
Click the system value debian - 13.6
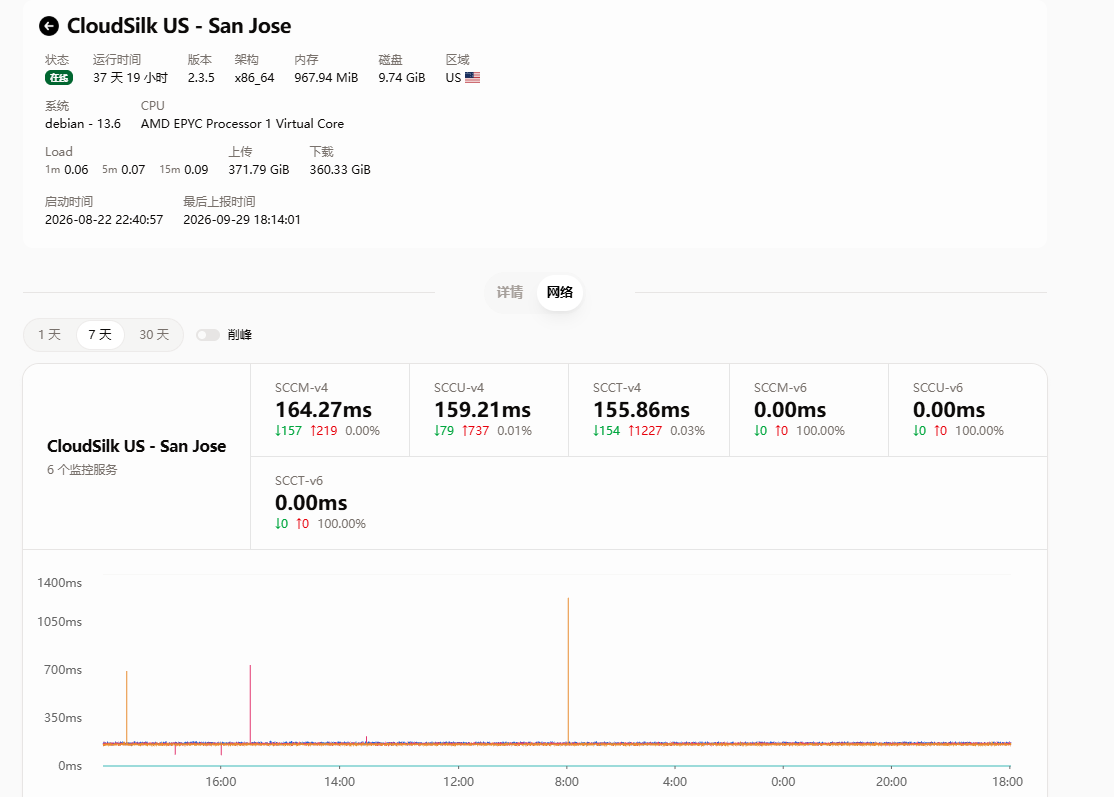pyautogui.click(x=83, y=124)
